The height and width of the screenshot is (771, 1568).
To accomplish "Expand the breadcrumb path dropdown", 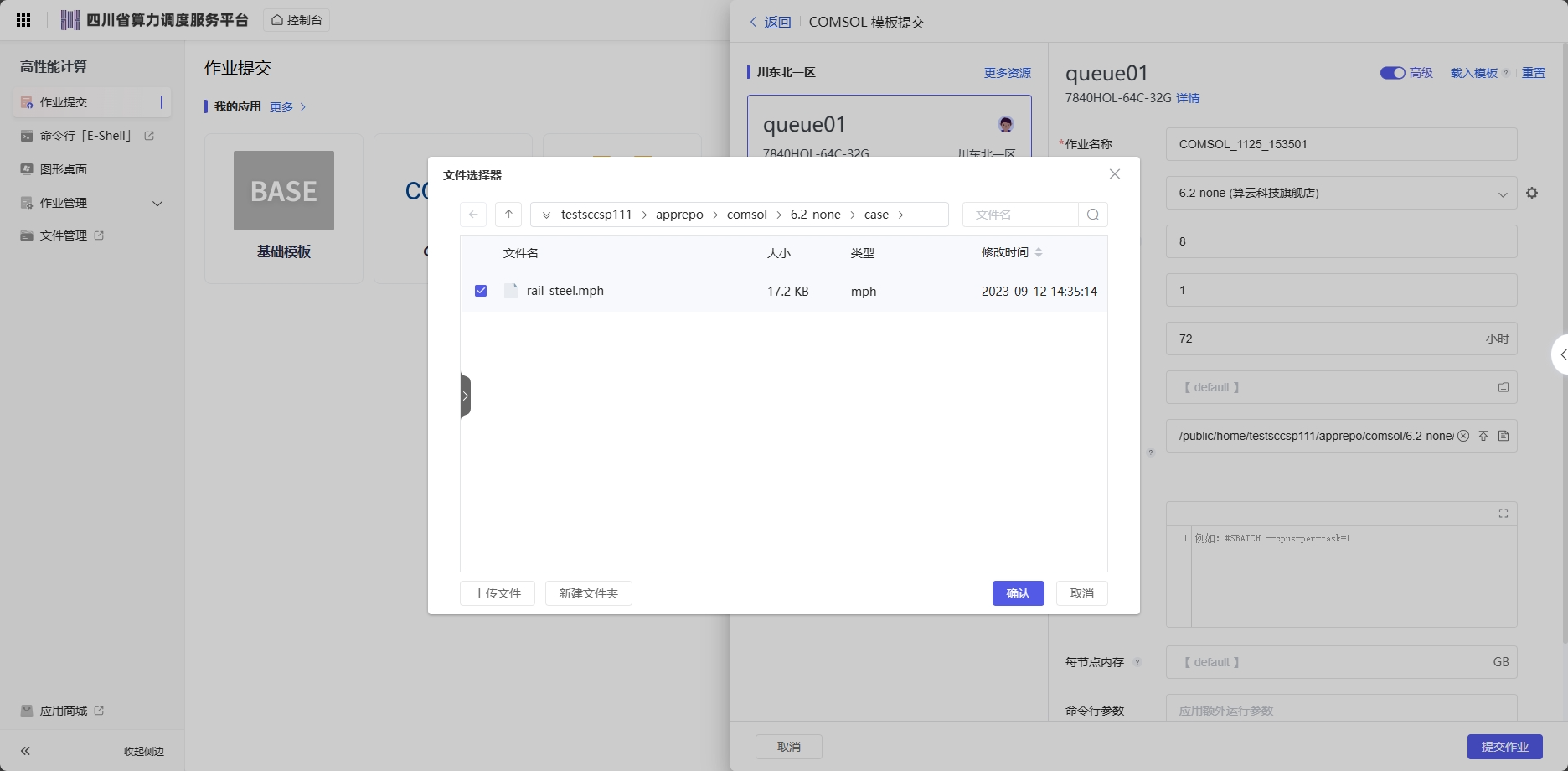I will pos(546,215).
